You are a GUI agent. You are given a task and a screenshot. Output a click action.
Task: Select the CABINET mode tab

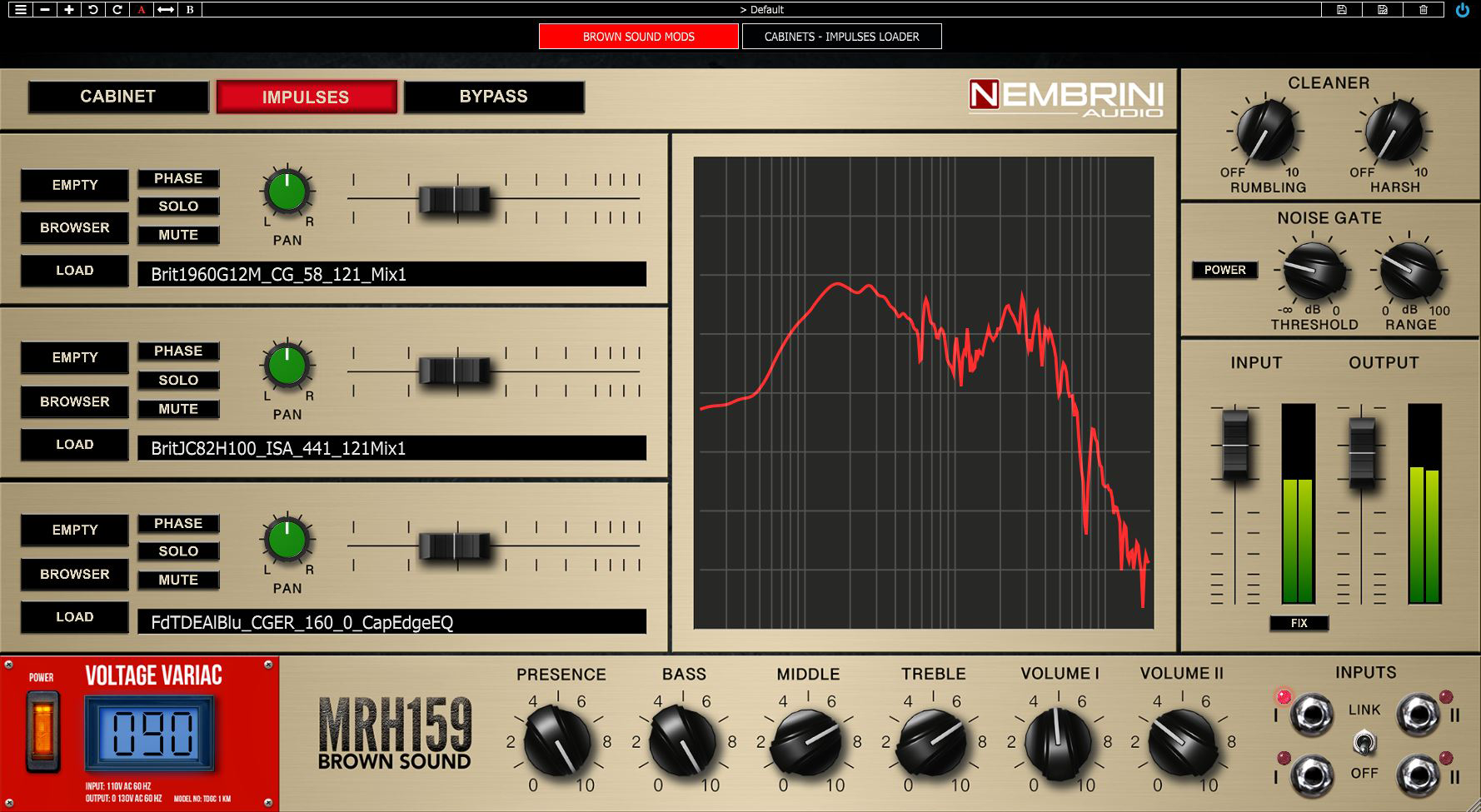tap(118, 97)
